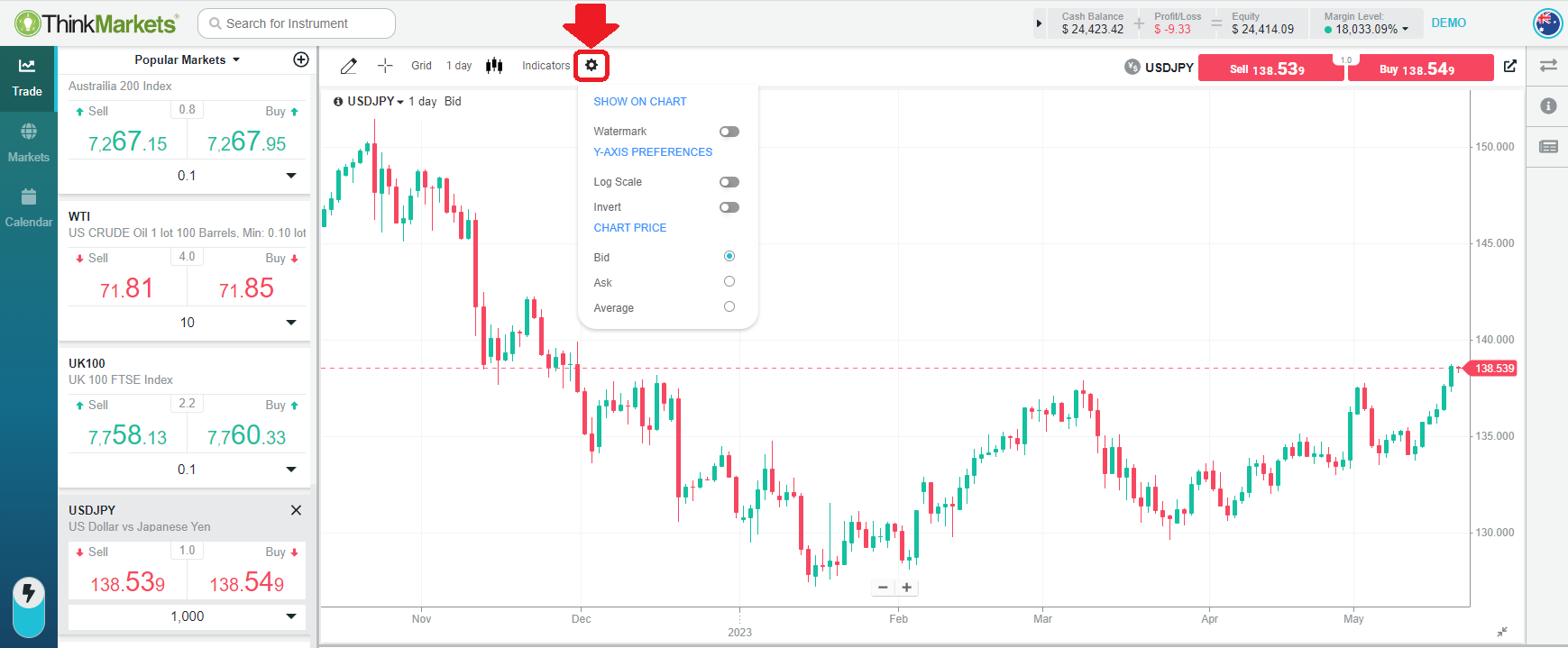Sell WTI at 71.81
The width and height of the screenshot is (1568, 648).
point(127,278)
